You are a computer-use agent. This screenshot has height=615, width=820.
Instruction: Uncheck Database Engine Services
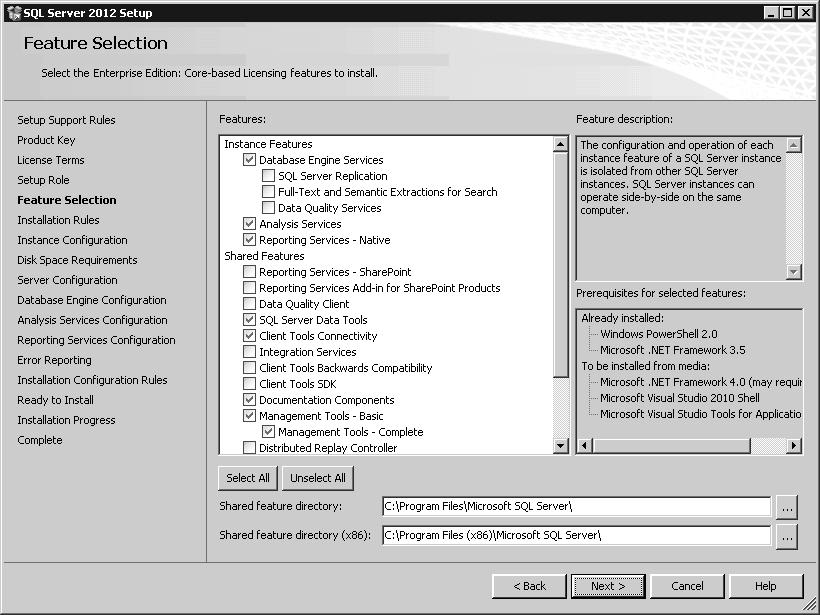pyautogui.click(x=249, y=160)
